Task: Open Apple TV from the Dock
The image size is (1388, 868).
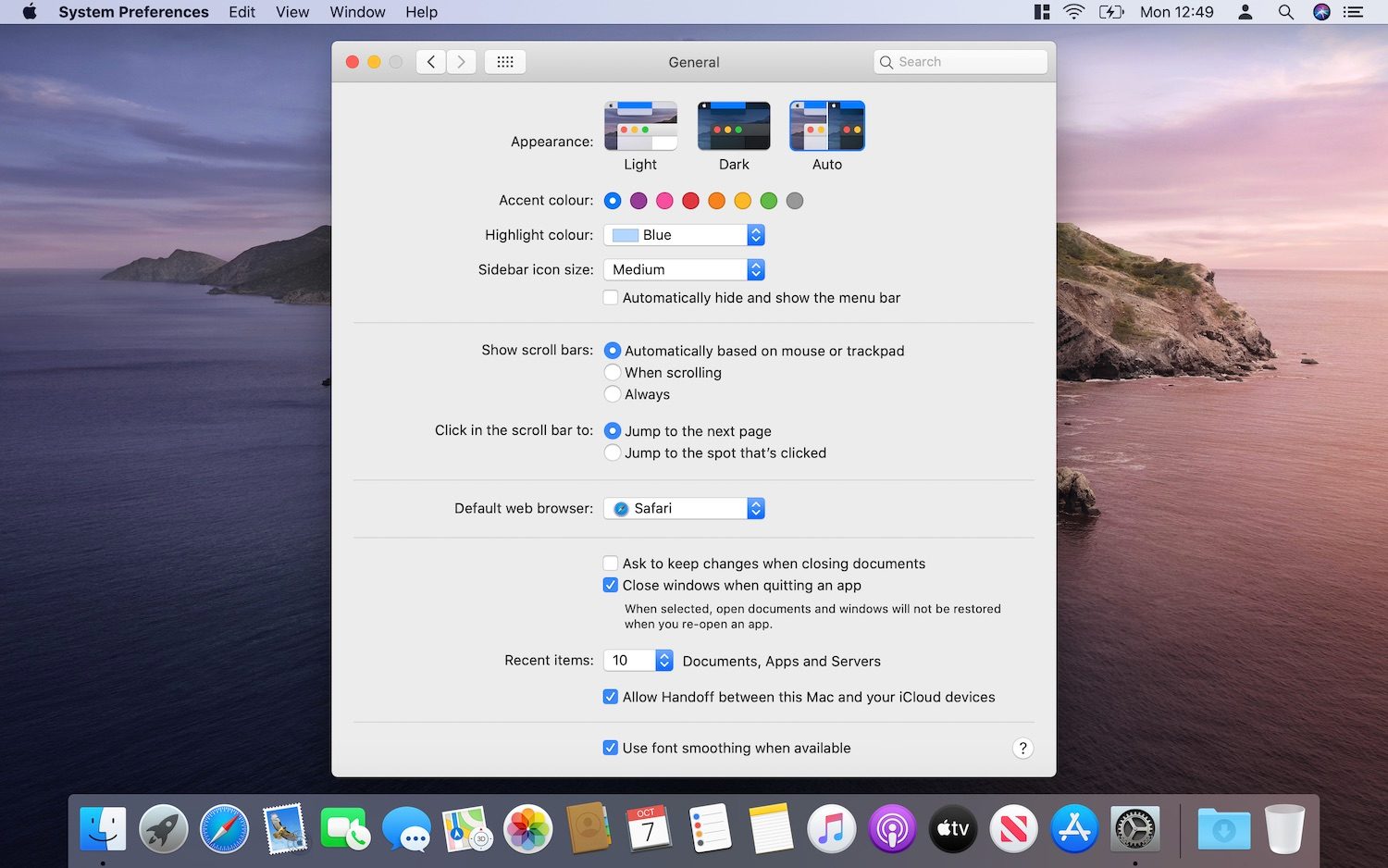Action: [x=953, y=828]
